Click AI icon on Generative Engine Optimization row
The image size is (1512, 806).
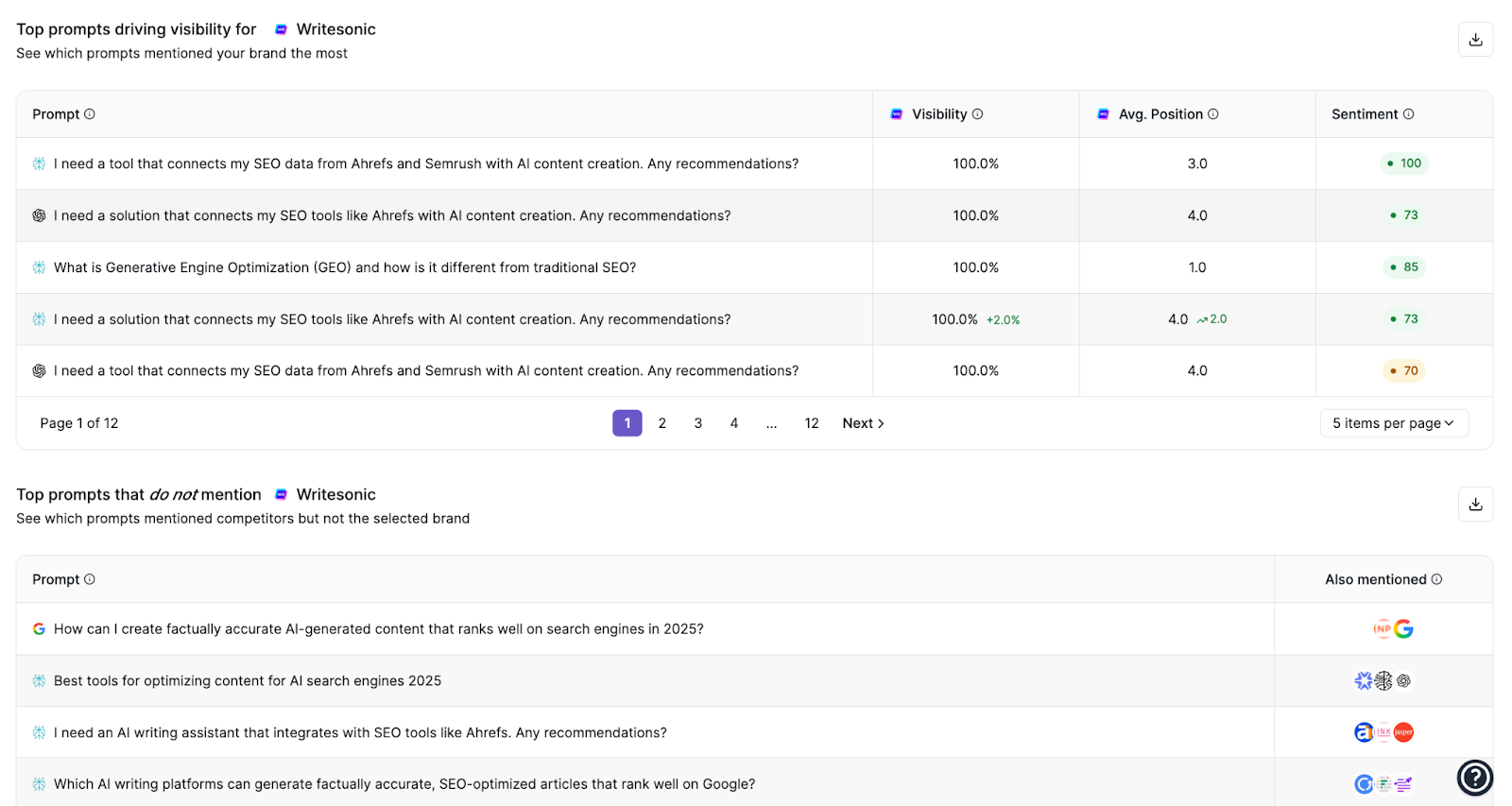click(x=39, y=267)
